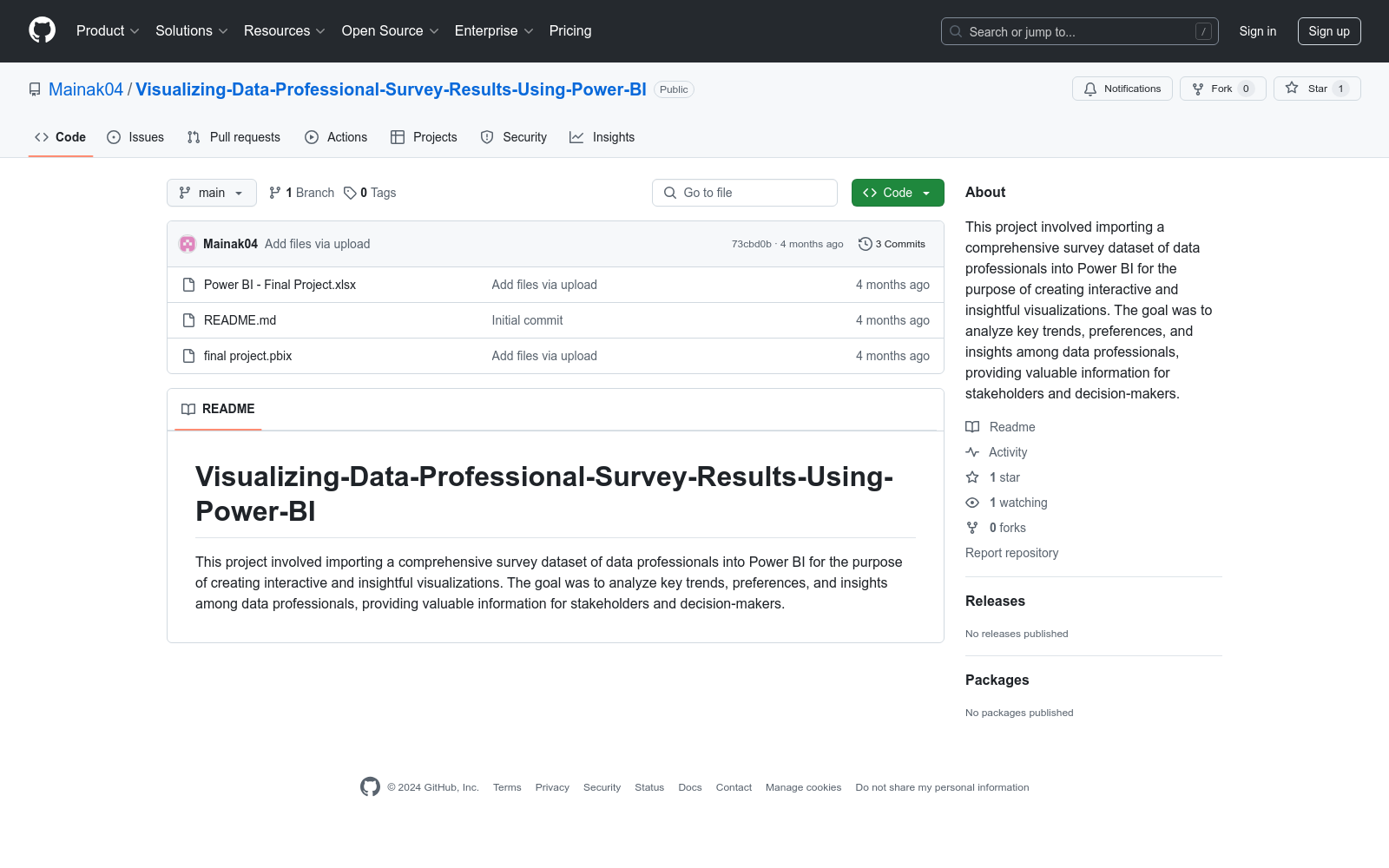This screenshot has height=868, width=1389.
Task: Click the Mainak04 avatar in commit bar
Action: click(188, 244)
